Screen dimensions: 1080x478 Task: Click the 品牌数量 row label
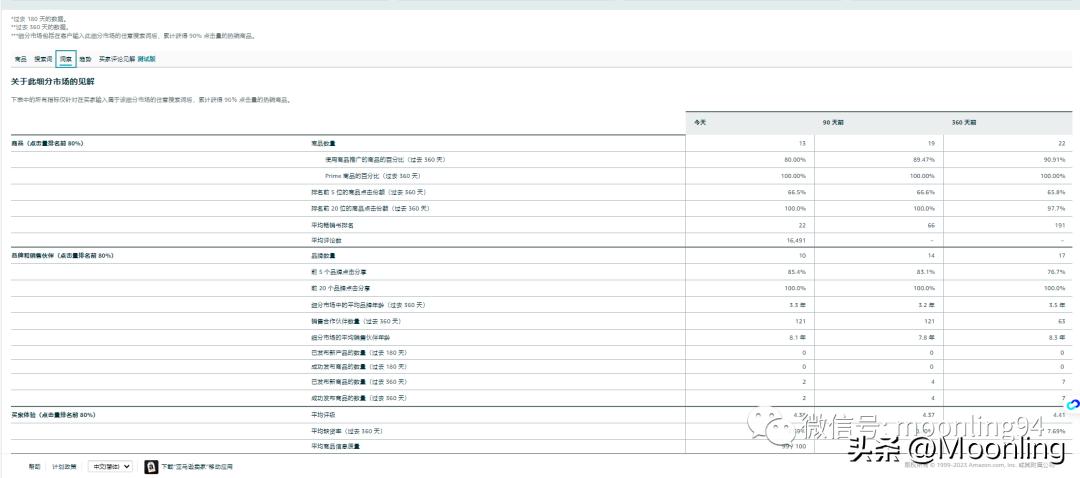(323, 256)
